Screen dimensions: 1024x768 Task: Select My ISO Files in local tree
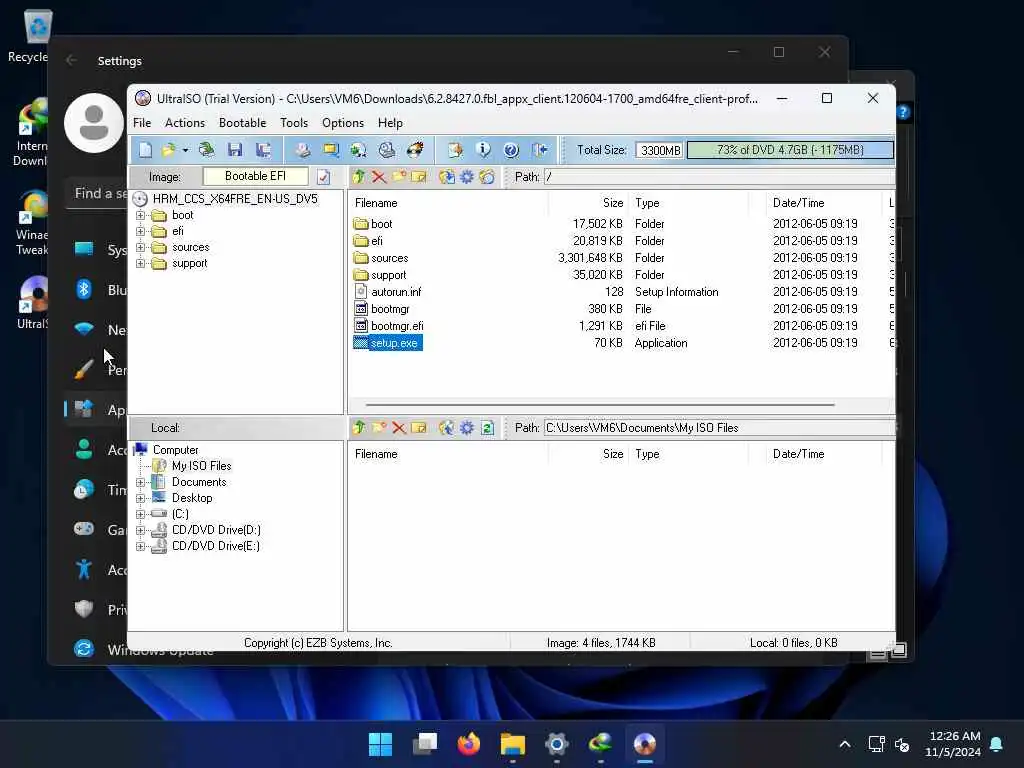click(201, 466)
